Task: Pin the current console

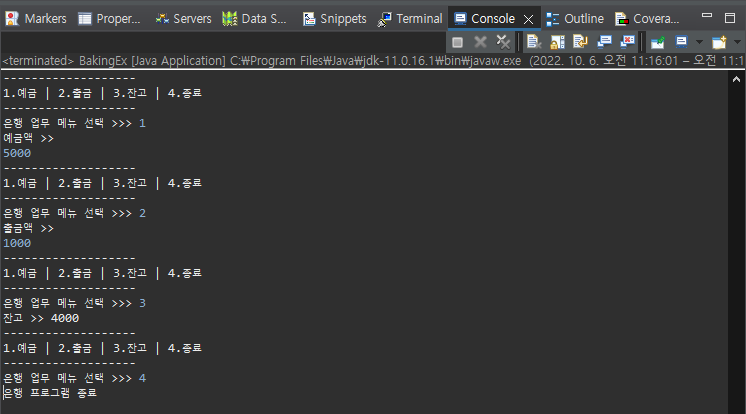Action: [x=658, y=42]
